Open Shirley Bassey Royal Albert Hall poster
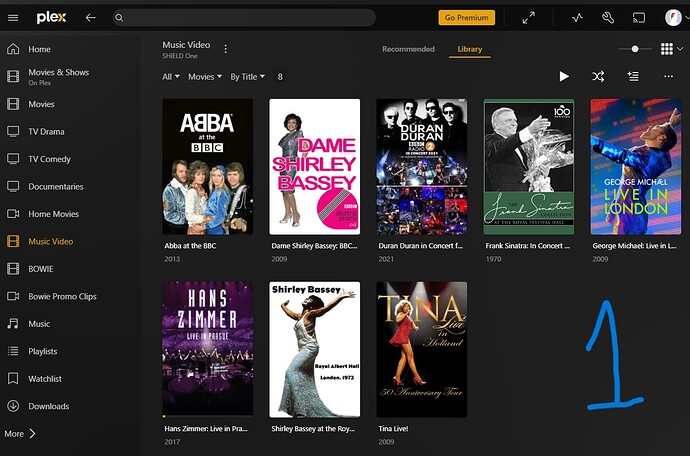This screenshot has width=690, height=456. 315,349
